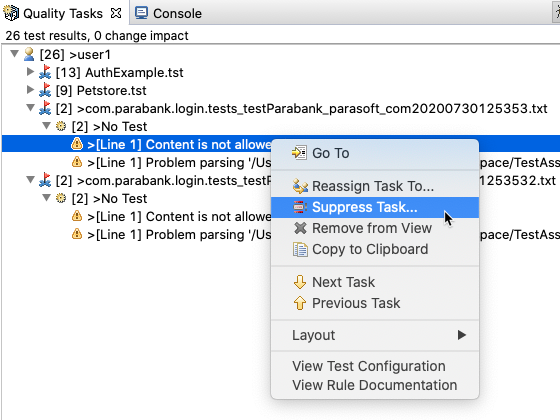
Task: Collapse the user1 root node
Action: (14, 54)
